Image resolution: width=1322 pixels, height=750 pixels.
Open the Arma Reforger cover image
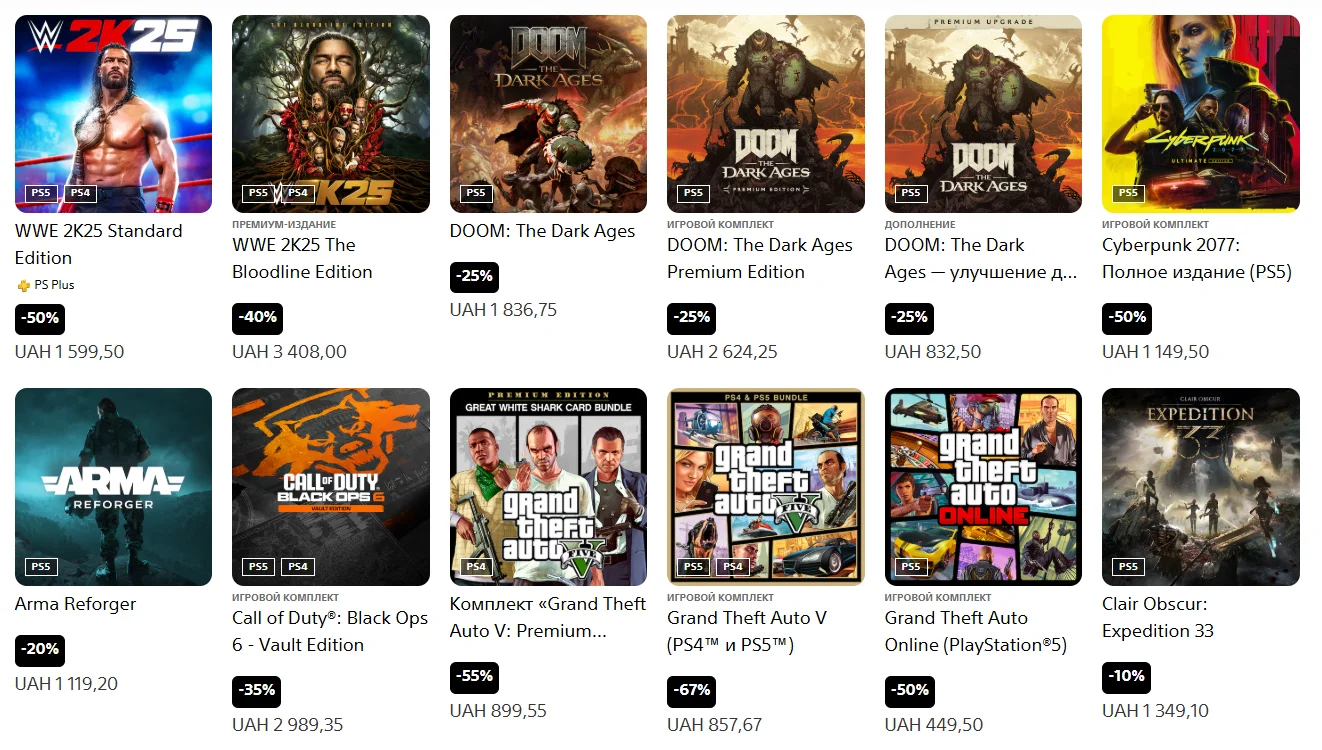coord(113,486)
